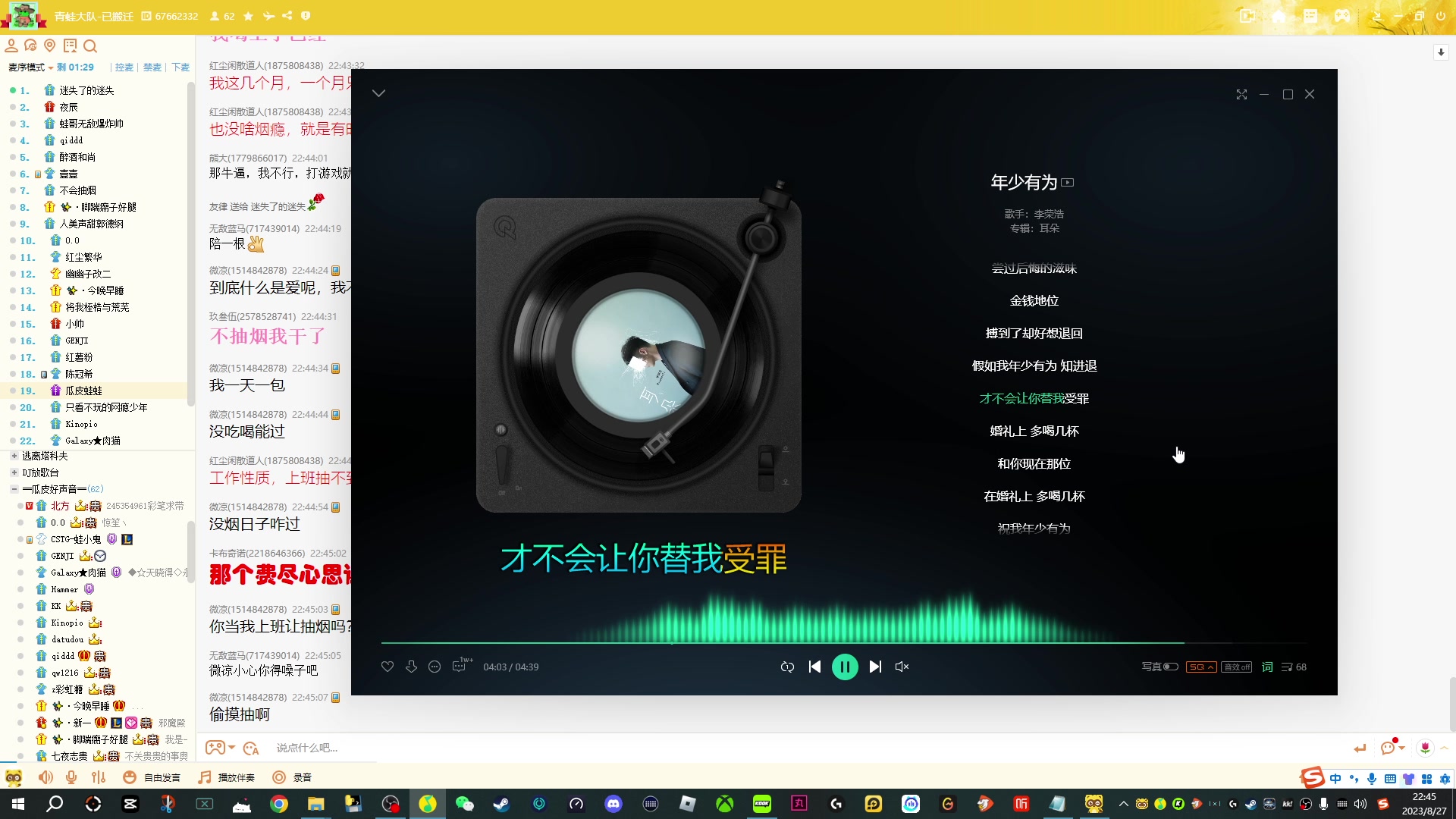This screenshot has width=1456, height=819.
Task: Like the current song with heart icon
Action: tap(388, 667)
